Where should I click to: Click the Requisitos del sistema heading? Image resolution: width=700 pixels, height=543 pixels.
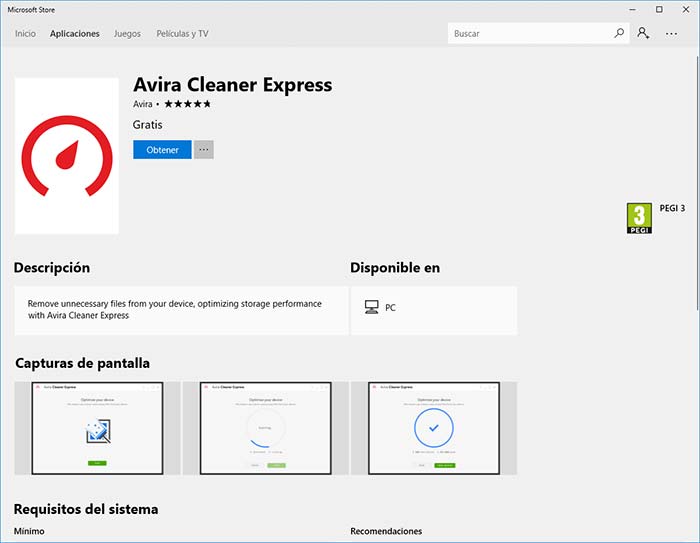[86, 509]
